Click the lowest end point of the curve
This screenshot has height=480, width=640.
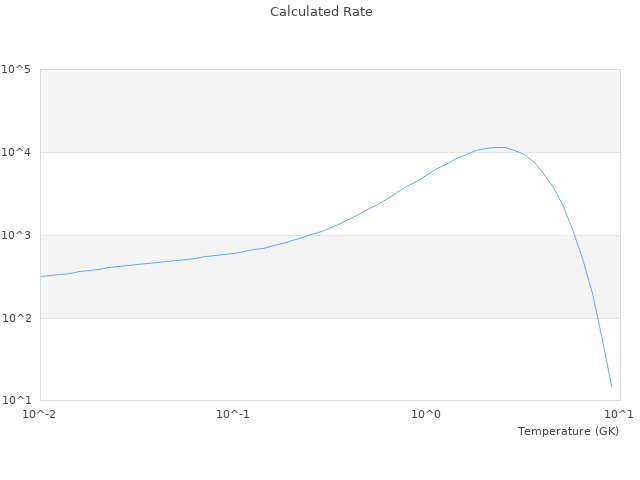click(611, 385)
